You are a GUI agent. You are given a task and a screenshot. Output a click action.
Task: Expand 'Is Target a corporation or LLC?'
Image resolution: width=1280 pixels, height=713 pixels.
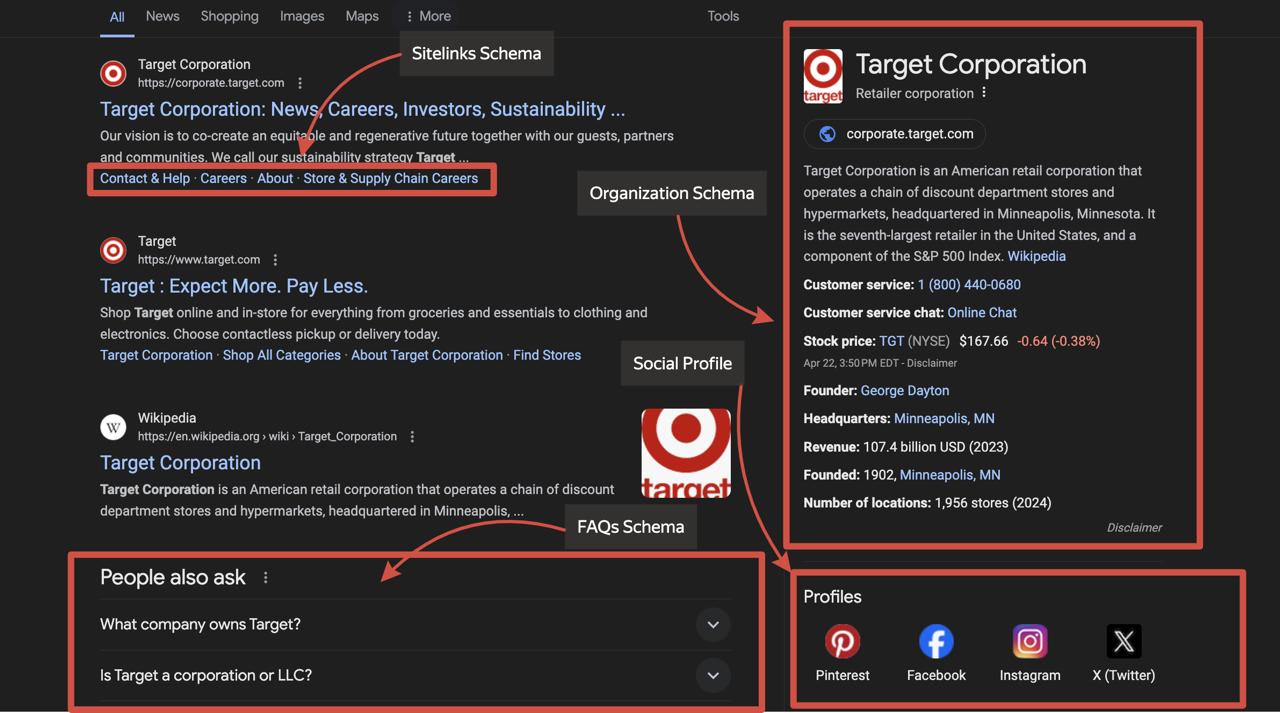(x=713, y=675)
